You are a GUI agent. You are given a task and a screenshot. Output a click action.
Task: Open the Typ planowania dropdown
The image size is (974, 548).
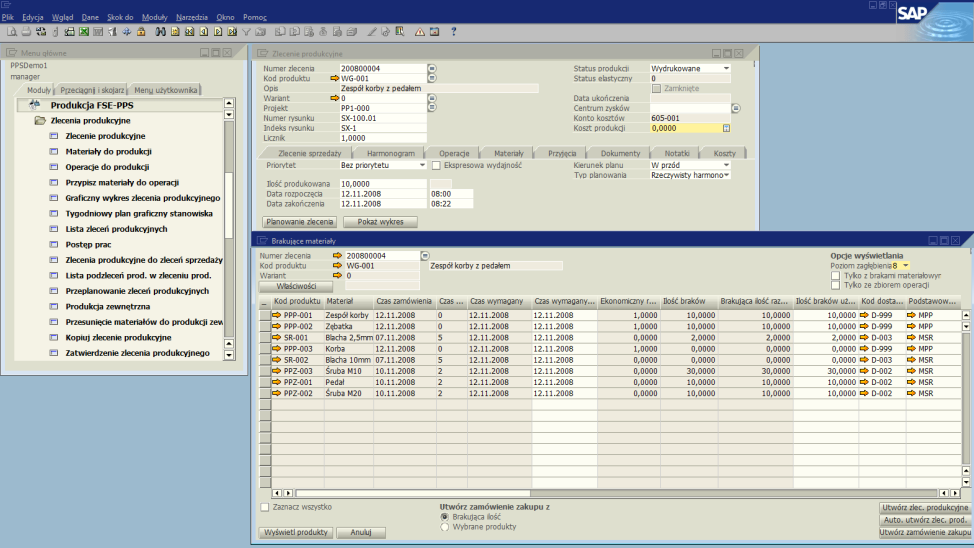pos(726,175)
